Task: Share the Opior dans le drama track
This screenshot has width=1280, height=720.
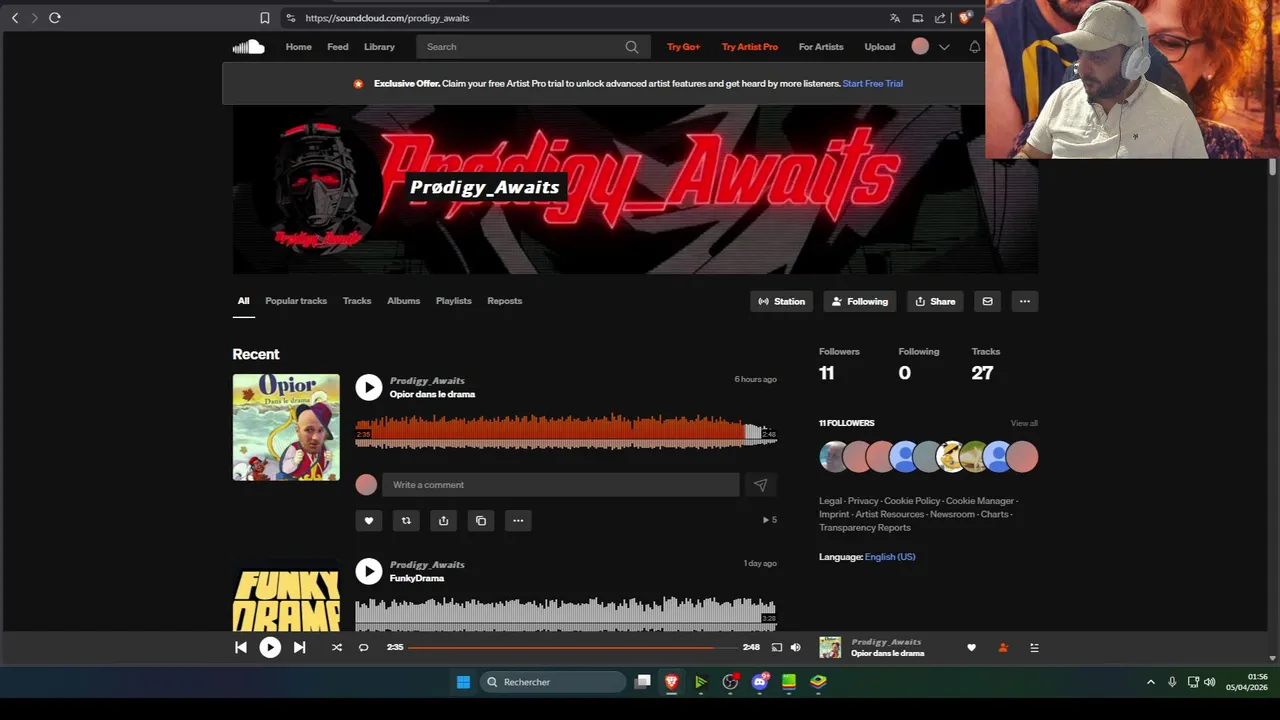Action: tap(443, 520)
